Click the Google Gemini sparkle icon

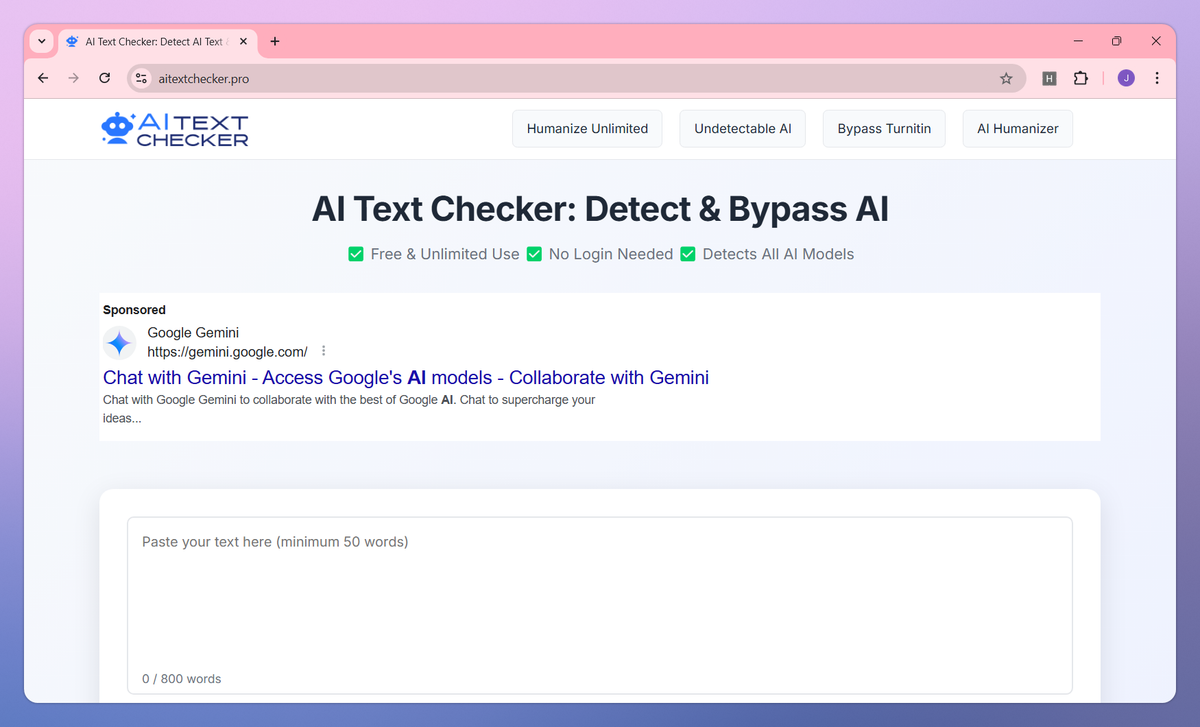coord(119,343)
